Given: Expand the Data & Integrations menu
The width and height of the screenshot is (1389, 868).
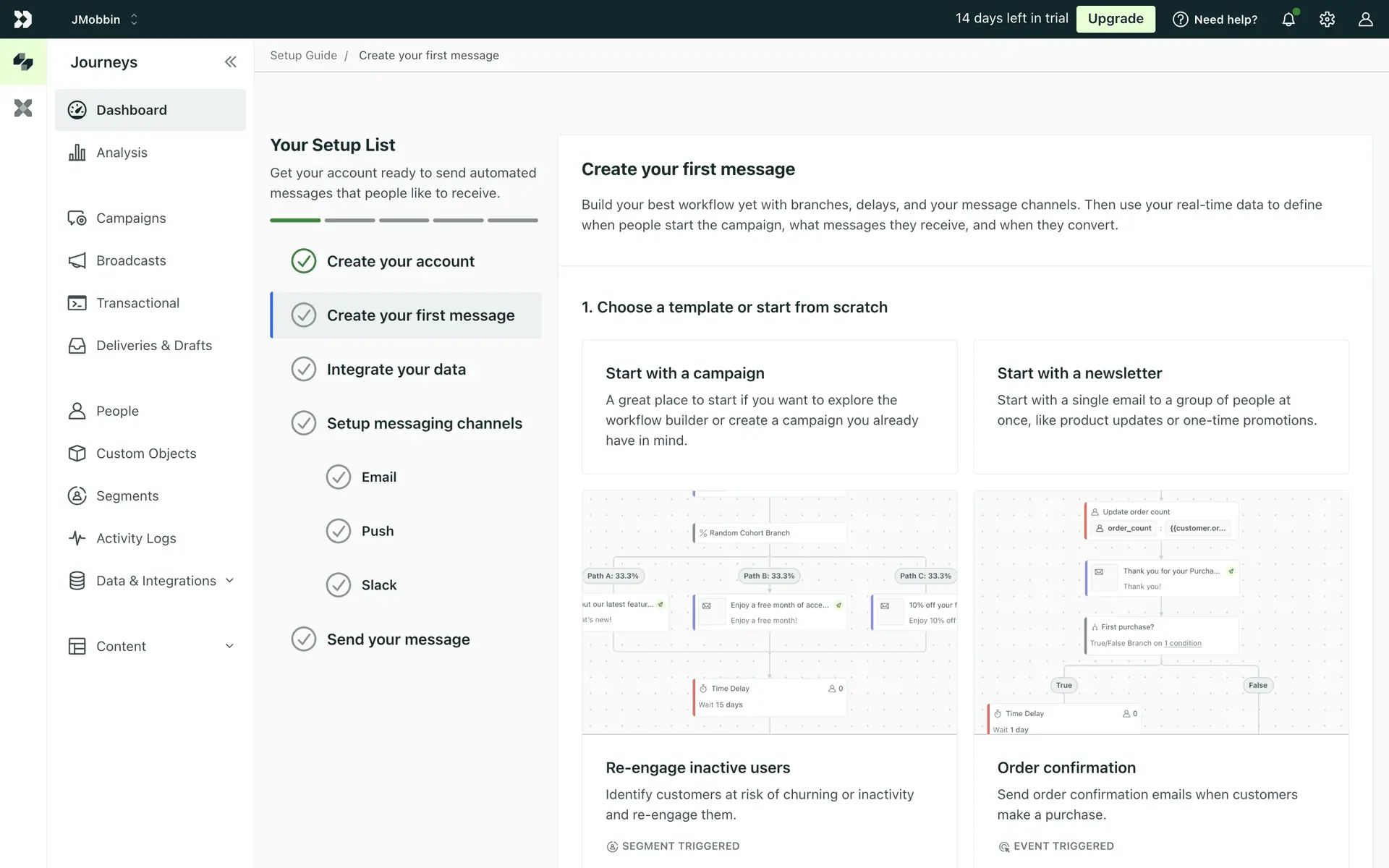Looking at the screenshot, I should point(229,581).
